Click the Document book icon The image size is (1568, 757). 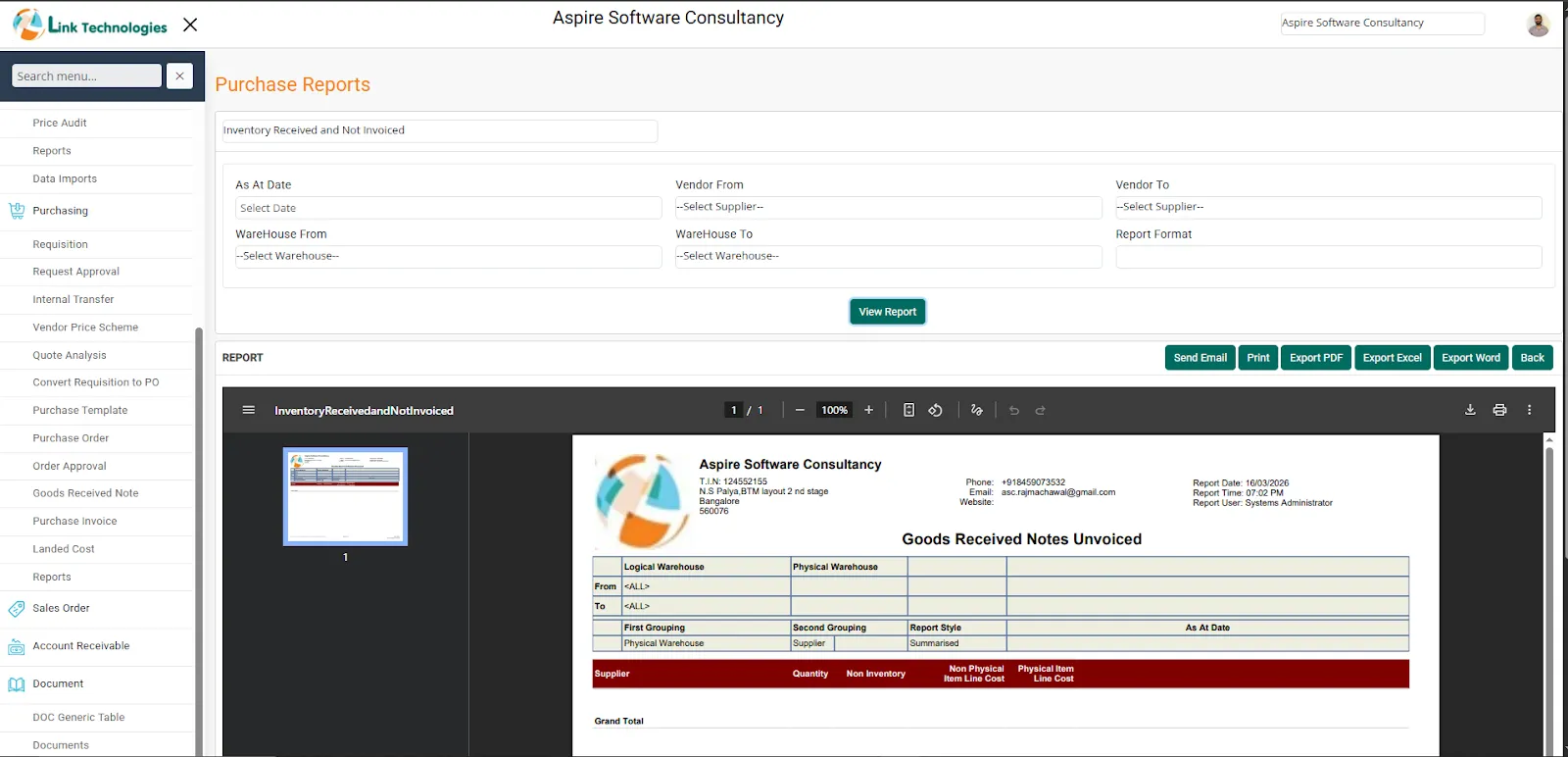17,684
